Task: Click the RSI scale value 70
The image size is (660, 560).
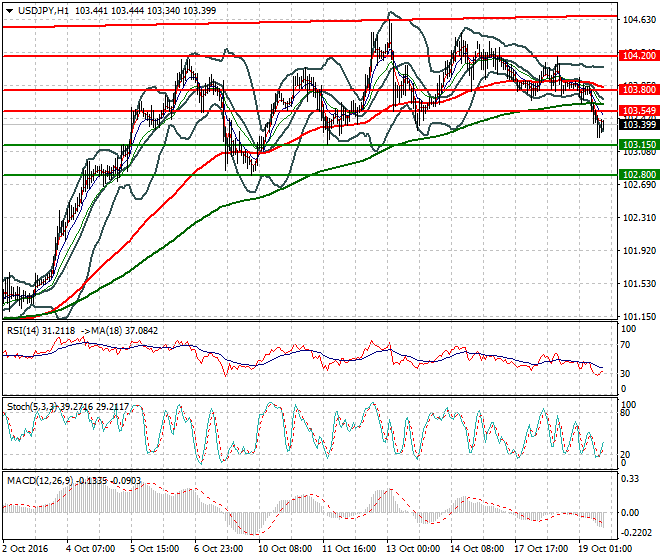Action: [x=625, y=345]
